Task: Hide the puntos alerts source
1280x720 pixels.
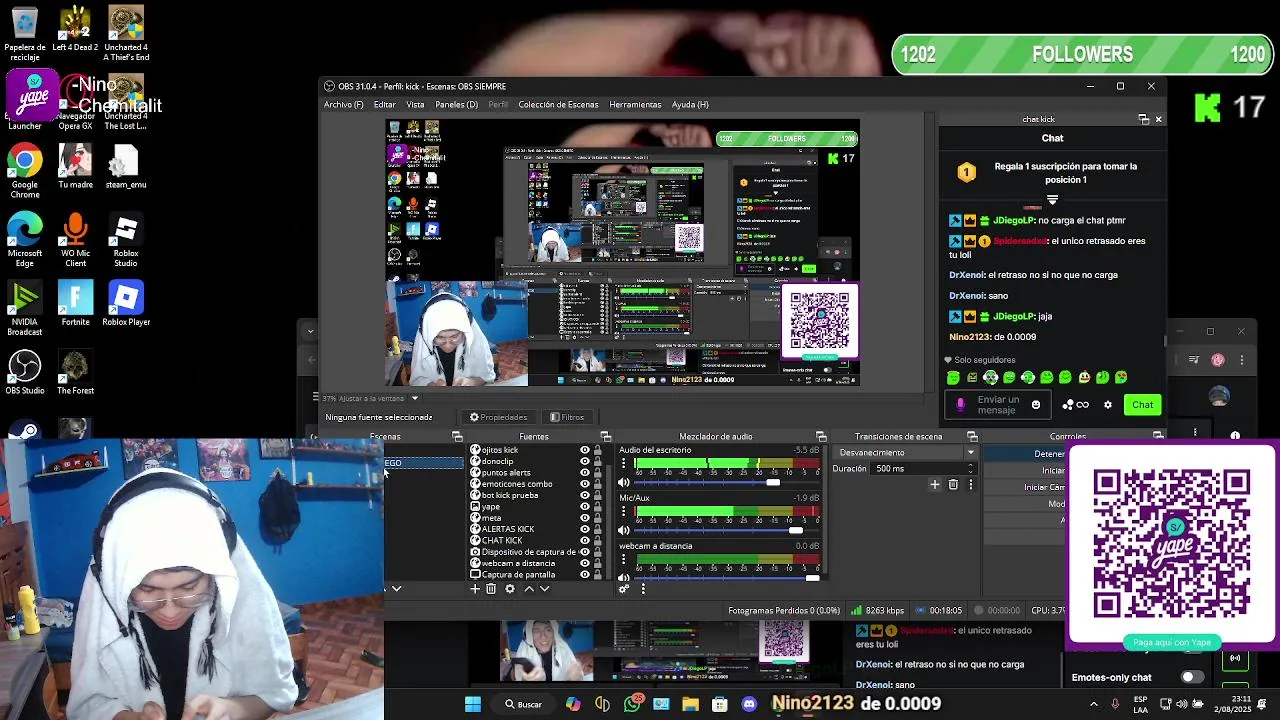Action: tap(585, 472)
